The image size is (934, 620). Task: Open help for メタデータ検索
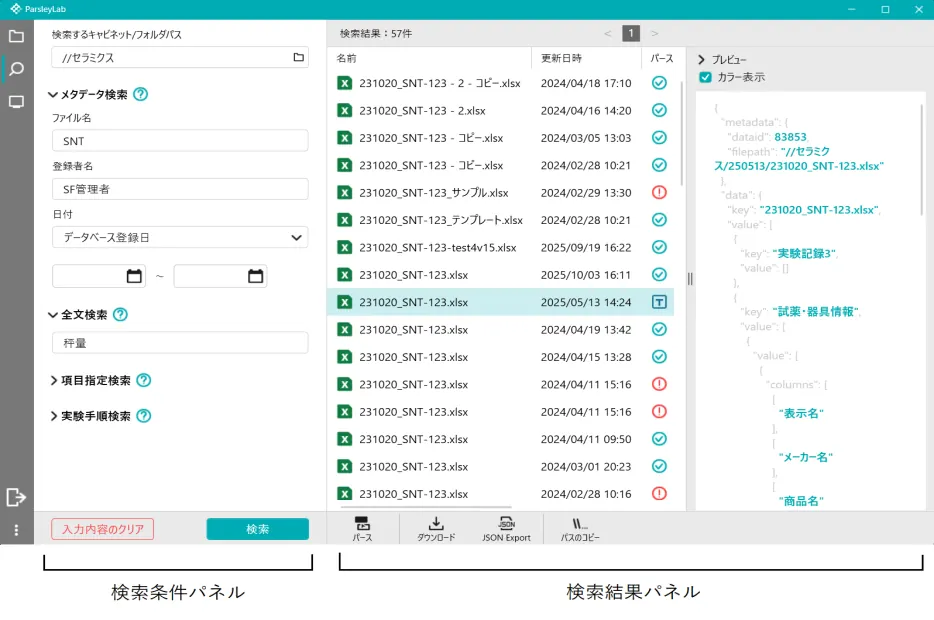click(x=141, y=94)
